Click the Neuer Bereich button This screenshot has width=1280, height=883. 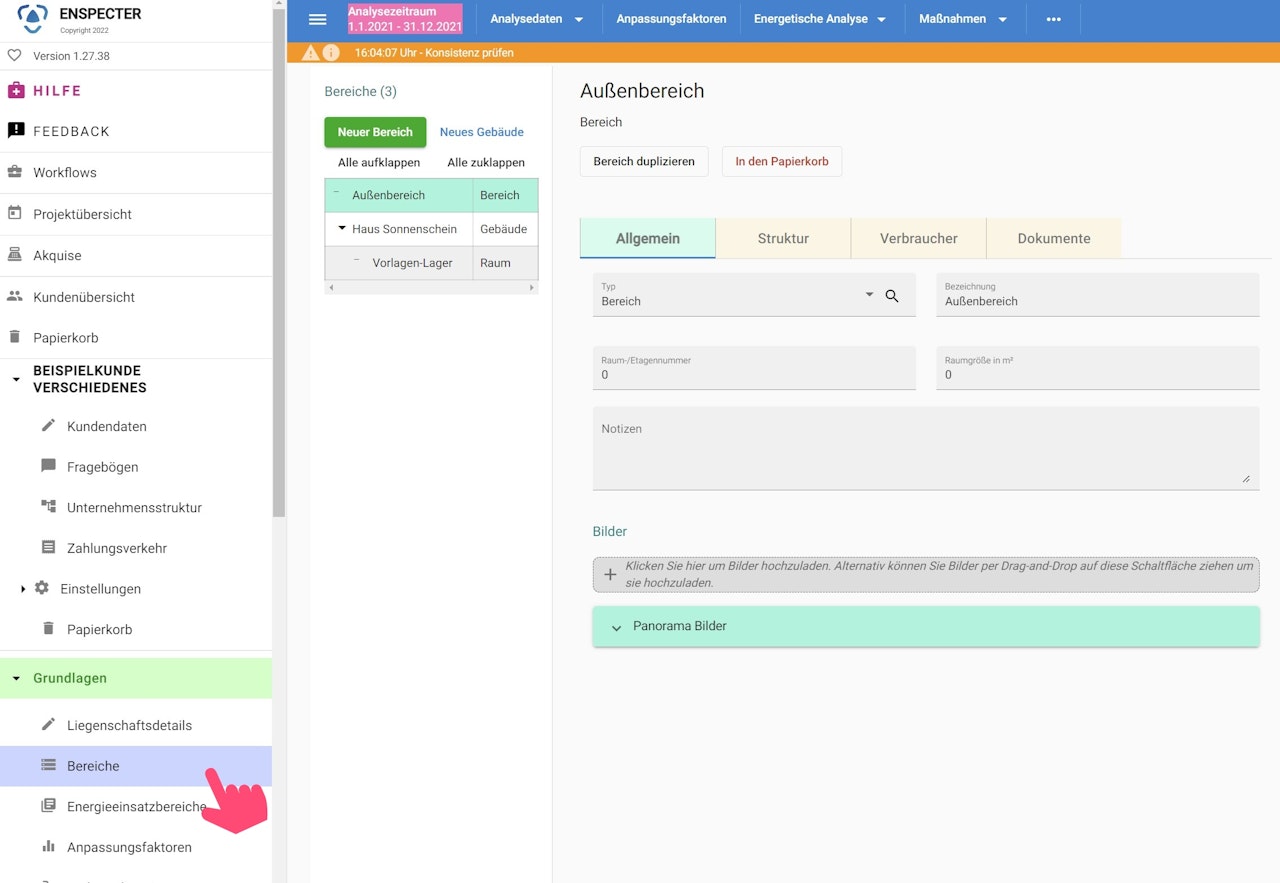pyautogui.click(x=375, y=132)
